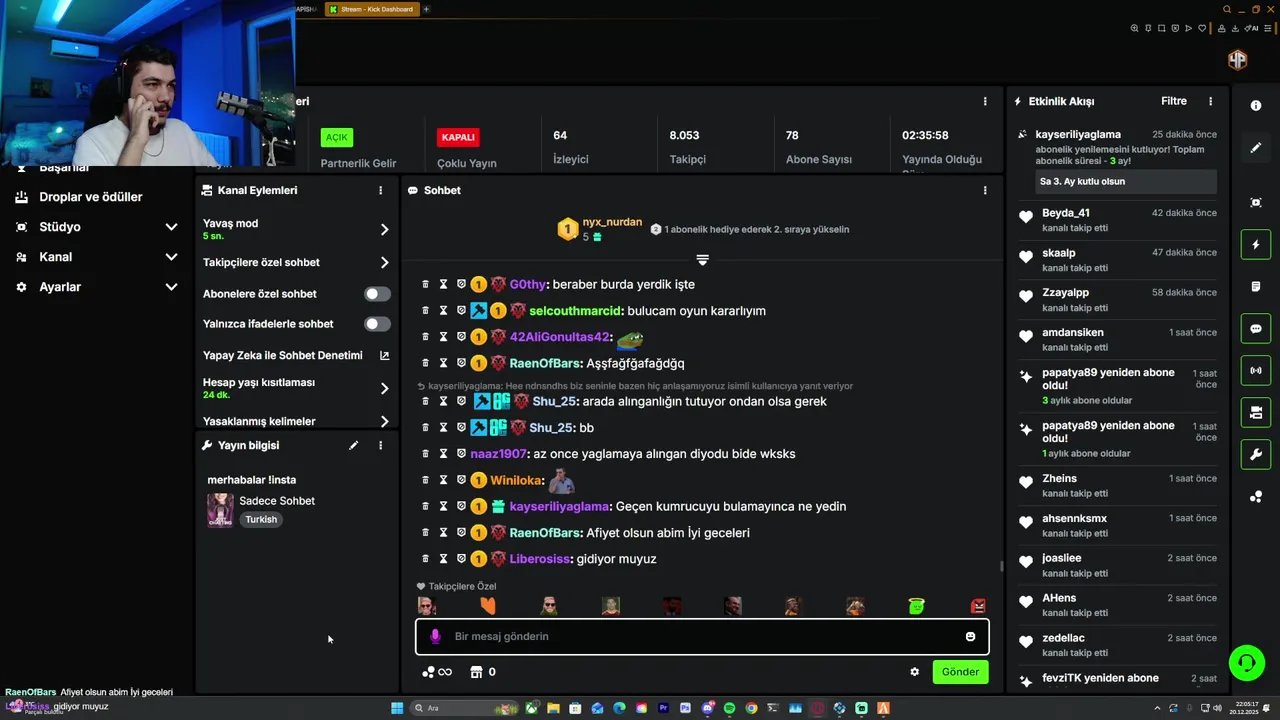Viewport: 1280px width, 720px height.
Task: Open Yapay Zeka ile Sohbet Denetimi stats icon
Action: pyautogui.click(x=384, y=355)
